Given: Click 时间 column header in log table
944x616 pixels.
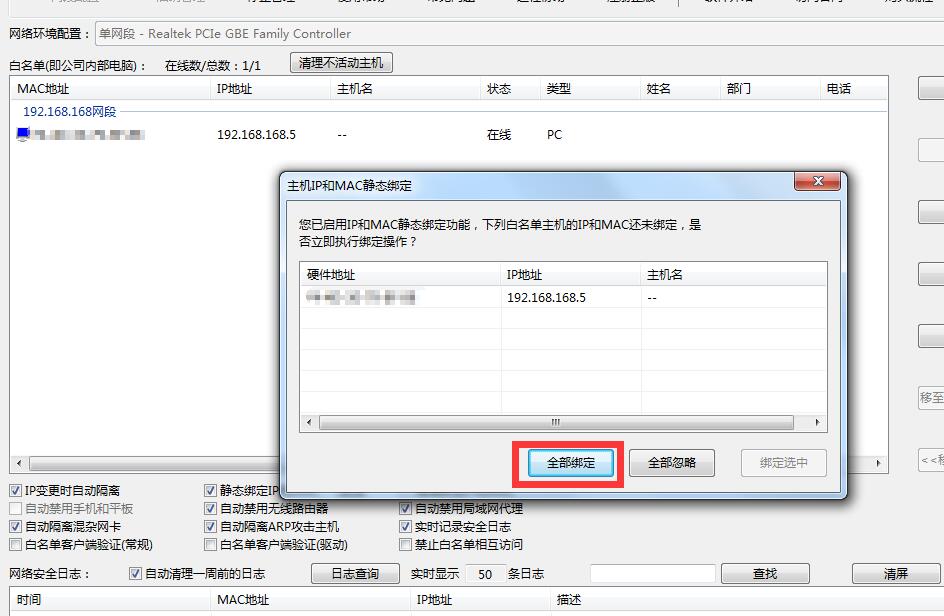Looking at the screenshot, I should point(111,600).
